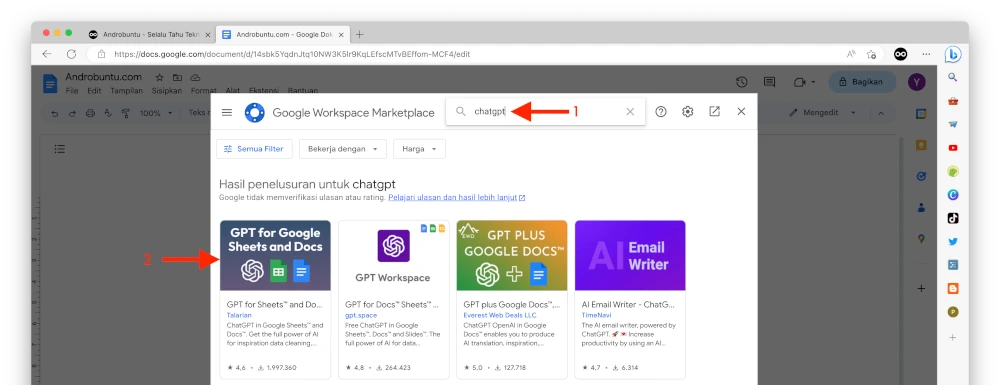Reload the browser page
This screenshot has width=1000, height=385.
point(71,54)
